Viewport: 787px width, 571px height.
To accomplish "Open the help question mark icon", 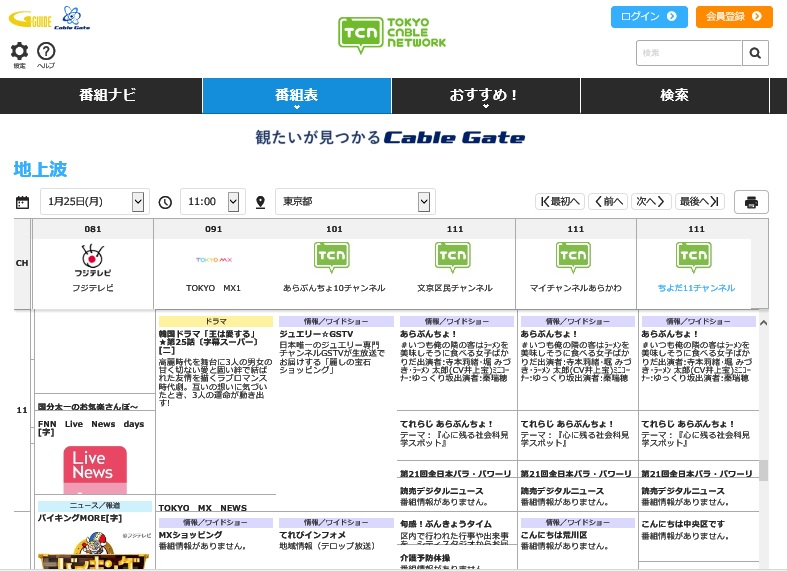I will (x=46, y=51).
